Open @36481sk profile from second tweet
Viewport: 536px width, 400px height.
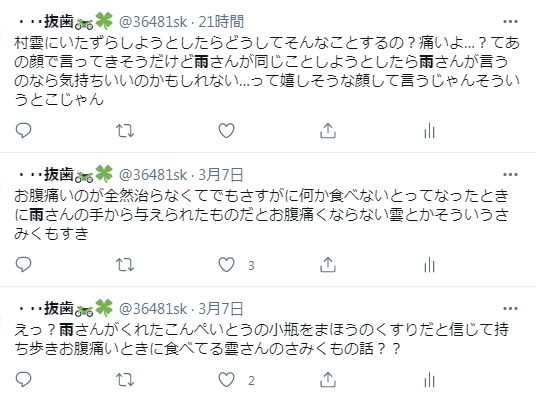click(153, 175)
